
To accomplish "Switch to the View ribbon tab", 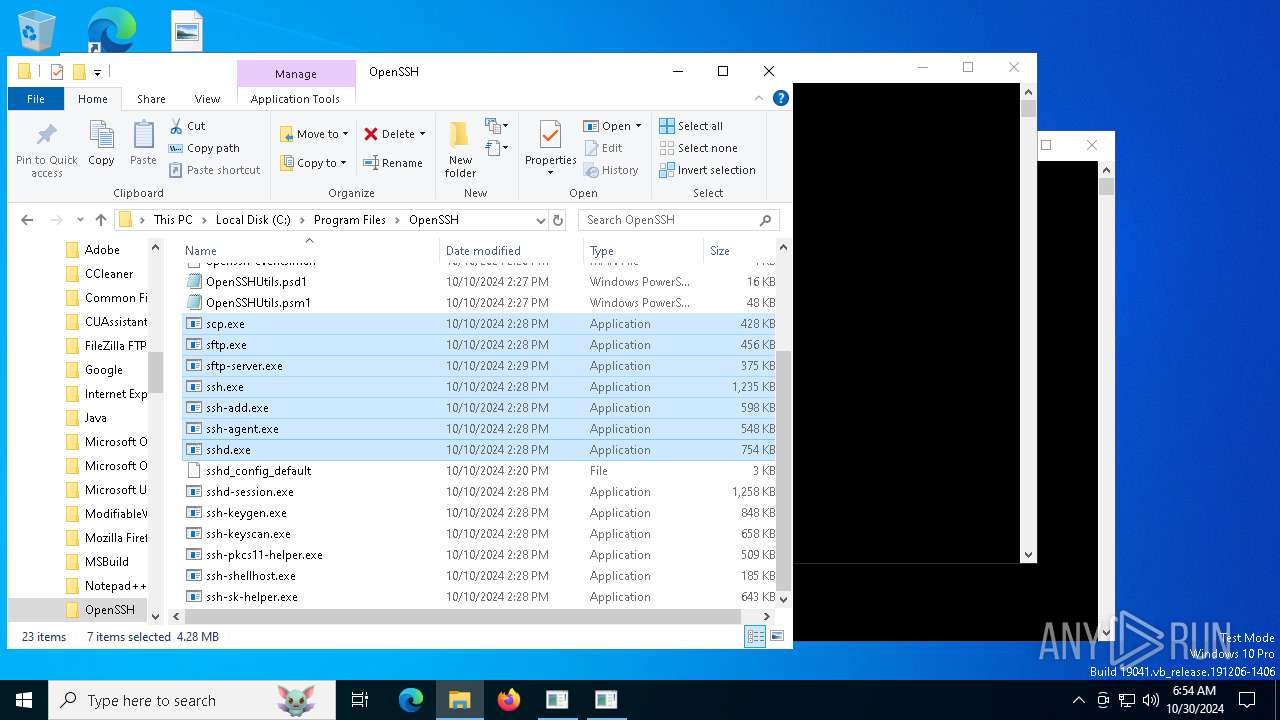I will coord(207,99).
